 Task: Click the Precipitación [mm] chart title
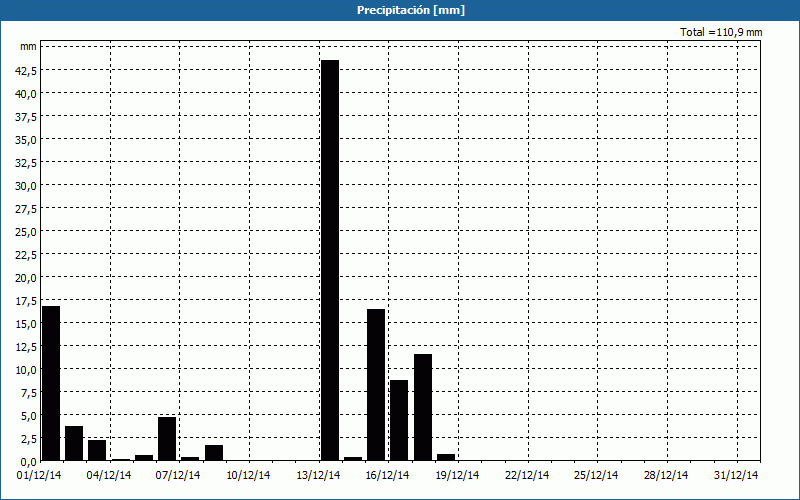(x=411, y=10)
